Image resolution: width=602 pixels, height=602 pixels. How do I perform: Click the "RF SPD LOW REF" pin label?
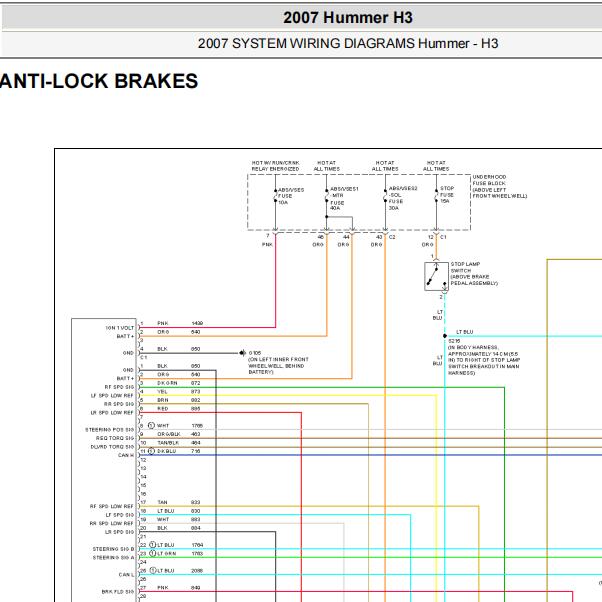point(112,506)
